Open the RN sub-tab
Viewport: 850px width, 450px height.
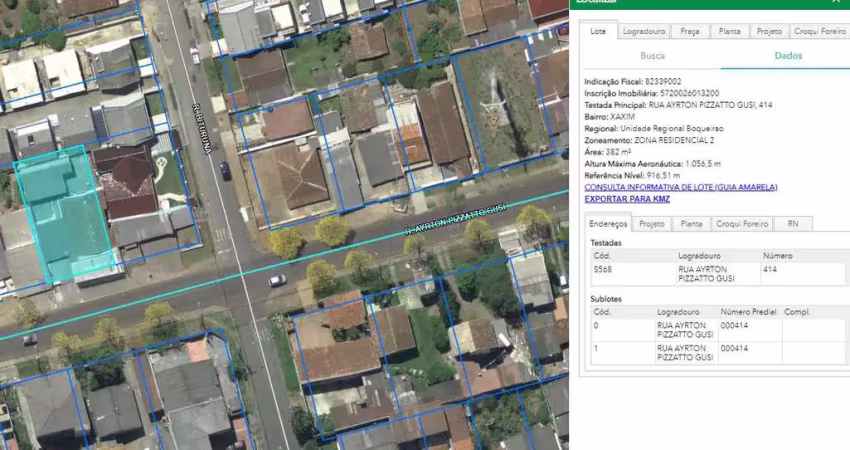coord(792,224)
